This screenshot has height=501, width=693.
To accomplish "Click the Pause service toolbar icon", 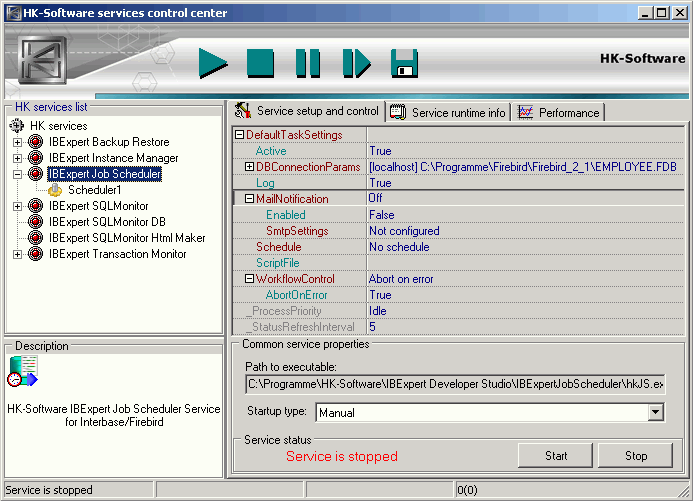I will click(308, 63).
